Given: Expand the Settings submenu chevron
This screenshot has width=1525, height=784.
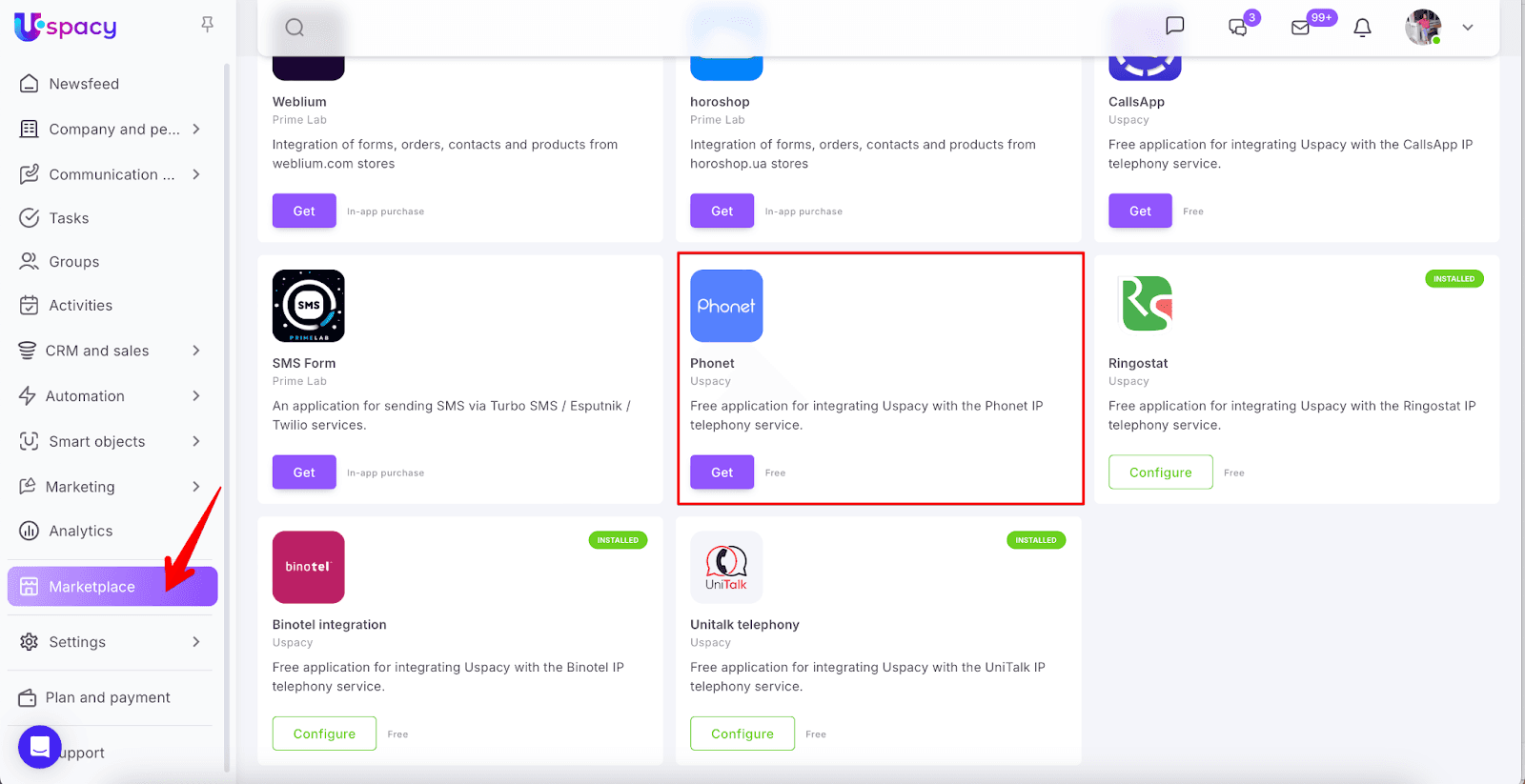Looking at the screenshot, I should (x=196, y=642).
